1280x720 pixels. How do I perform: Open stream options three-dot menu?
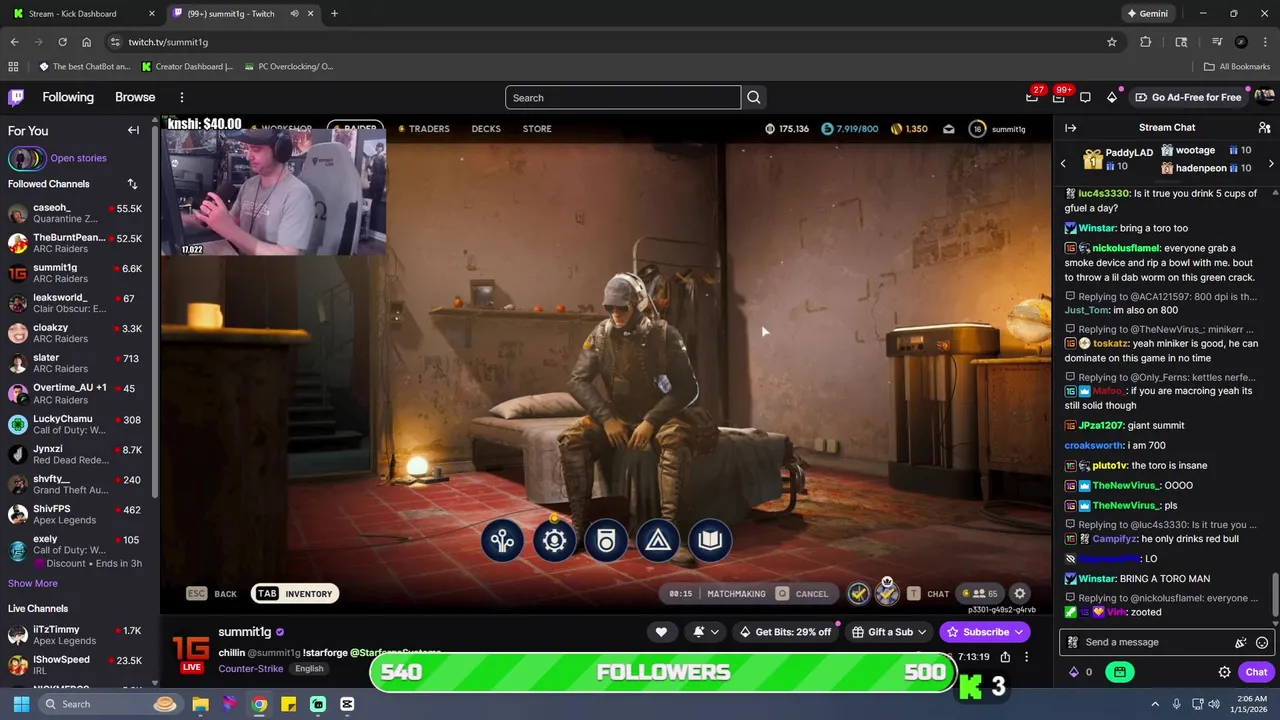[1026, 657]
